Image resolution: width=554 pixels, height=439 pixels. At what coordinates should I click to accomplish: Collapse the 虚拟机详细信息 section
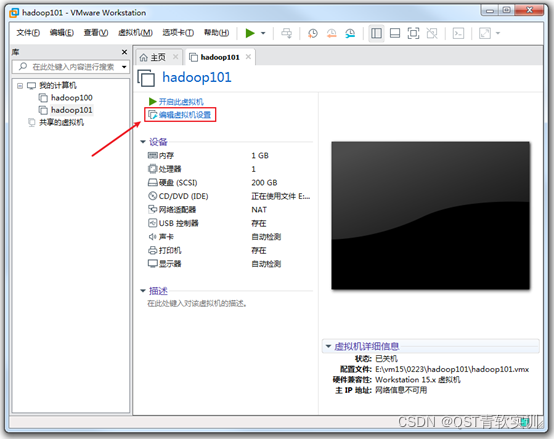(328, 346)
